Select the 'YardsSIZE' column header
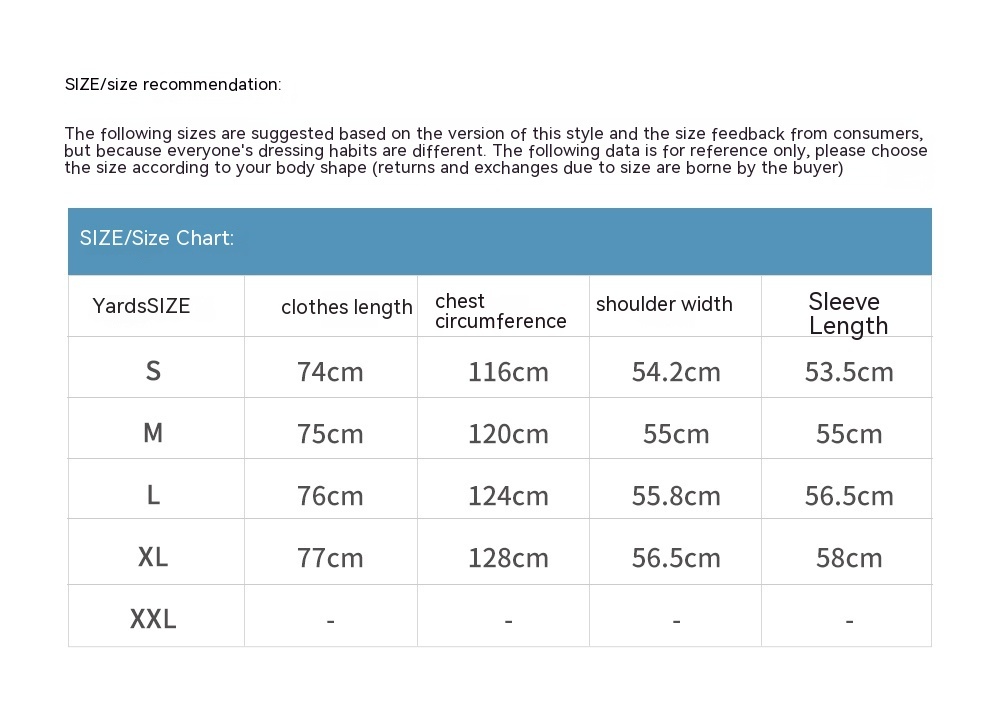This screenshot has height=708, width=1000. tap(141, 306)
